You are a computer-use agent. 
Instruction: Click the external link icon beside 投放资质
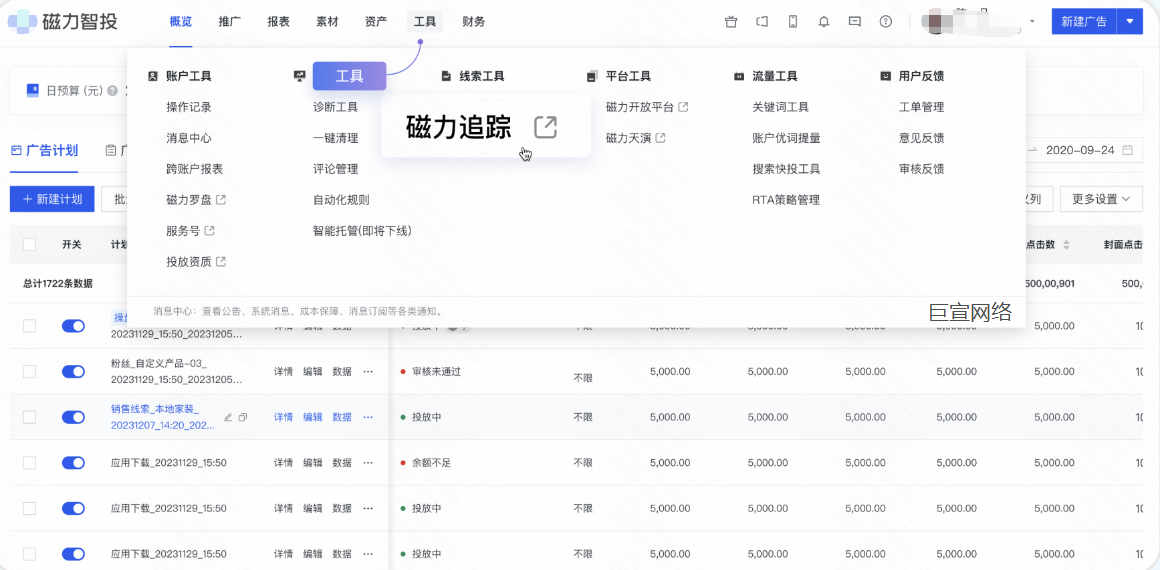click(220, 261)
